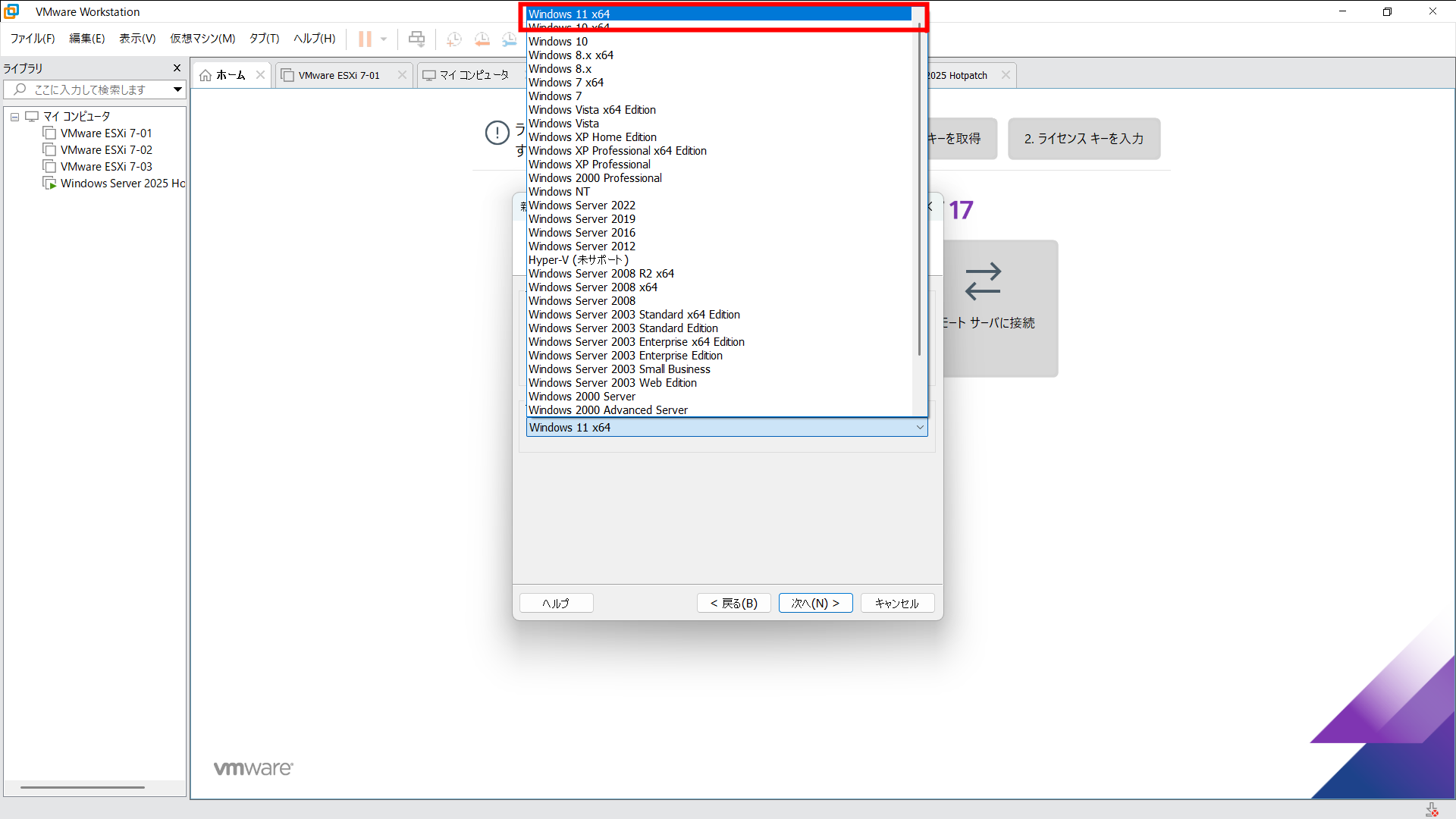
Task: Click the send Ctrl+Alt+Del toolbar icon
Action: (416, 39)
